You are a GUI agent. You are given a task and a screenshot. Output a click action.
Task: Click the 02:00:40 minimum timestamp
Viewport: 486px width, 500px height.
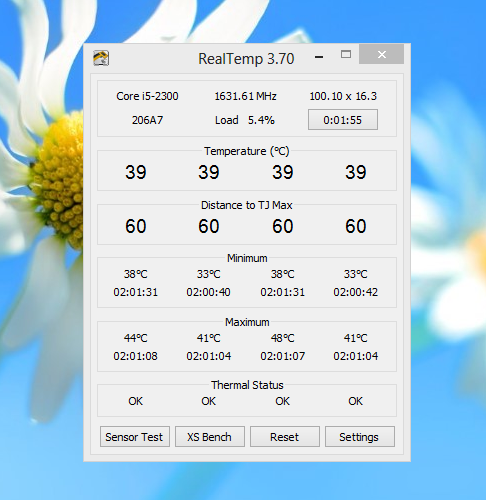click(x=208, y=292)
